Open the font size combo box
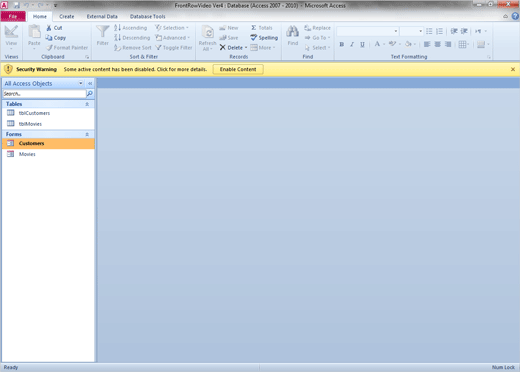The width and height of the screenshot is (520, 372). [x=412, y=31]
